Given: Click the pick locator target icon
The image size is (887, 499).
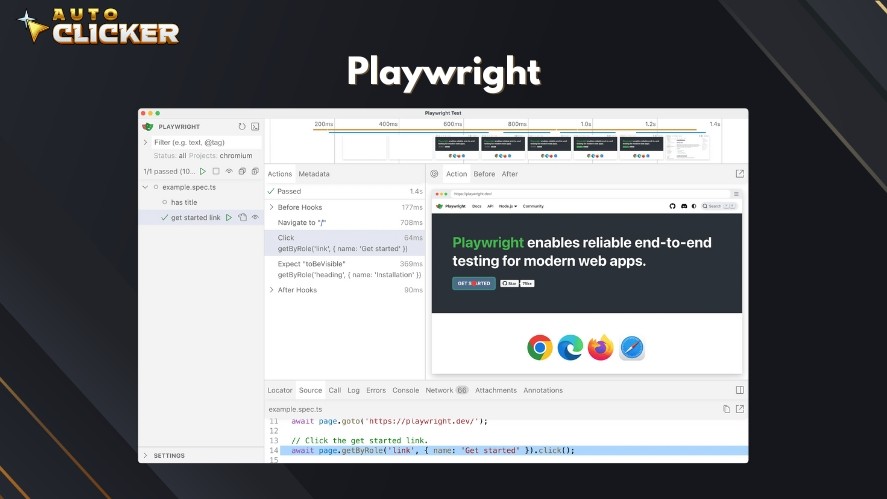Looking at the screenshot, I should (x=434, y=174).
